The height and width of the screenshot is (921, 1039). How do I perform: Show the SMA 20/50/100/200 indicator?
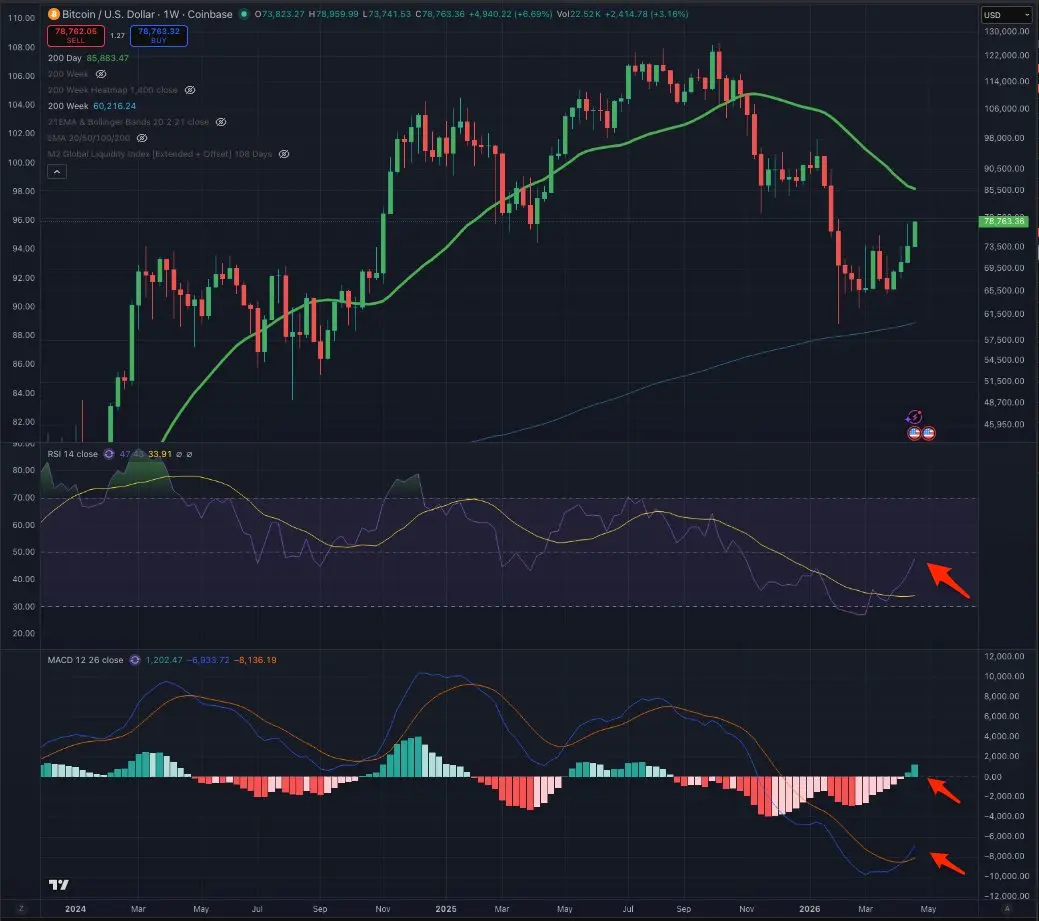[x=142, y=138]
